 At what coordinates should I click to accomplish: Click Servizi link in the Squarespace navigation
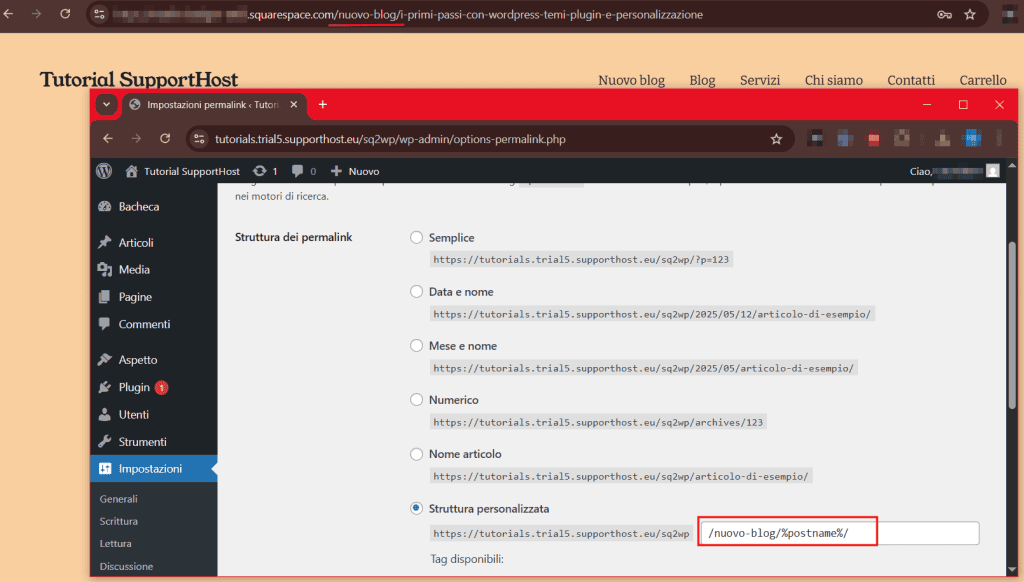[760, 80]
